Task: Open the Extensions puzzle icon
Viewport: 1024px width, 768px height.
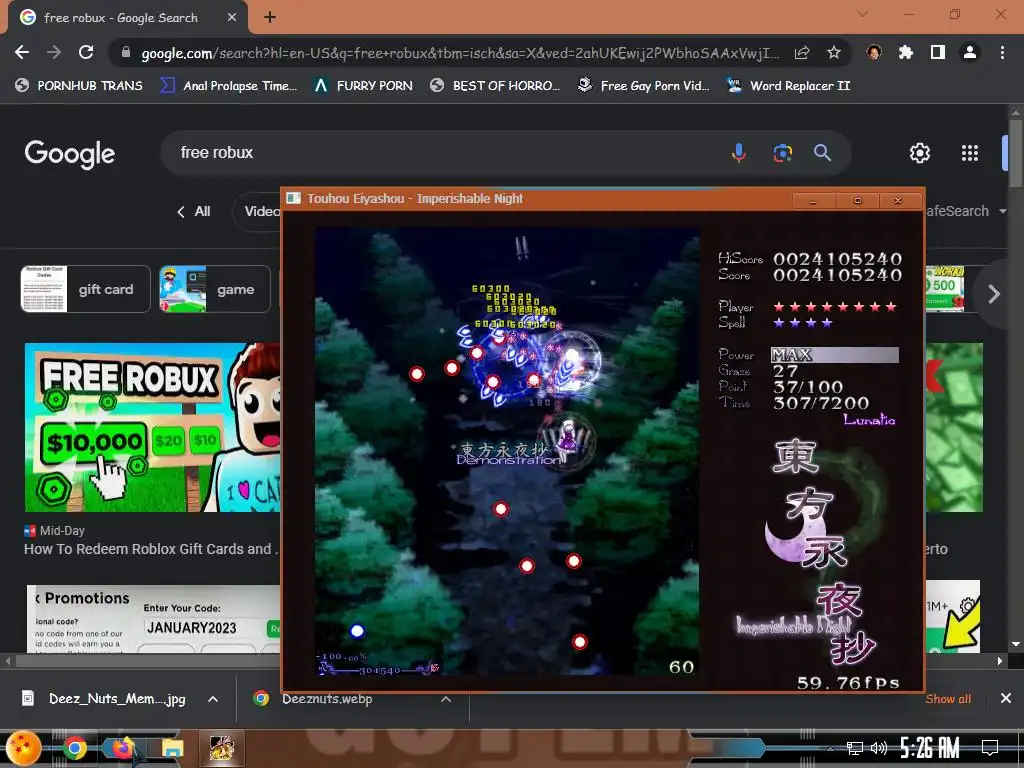Action: coord(906,52)
